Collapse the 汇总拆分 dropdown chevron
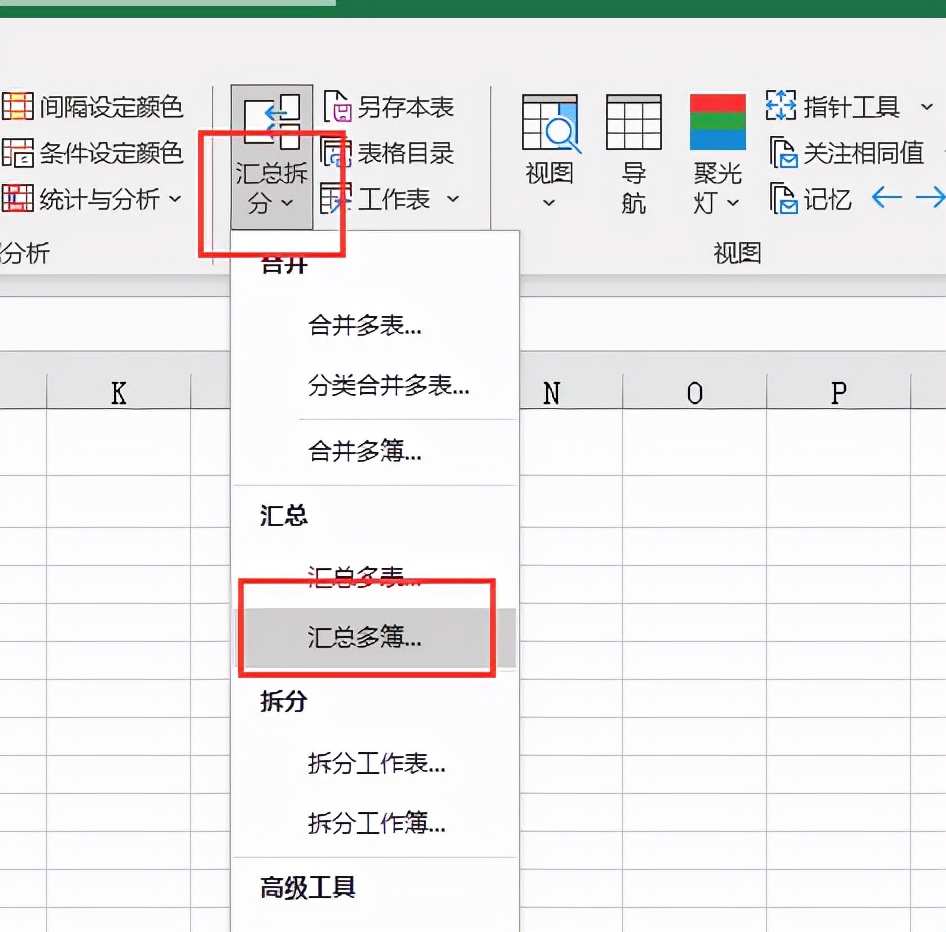The image size is (946, 932). 287,203
